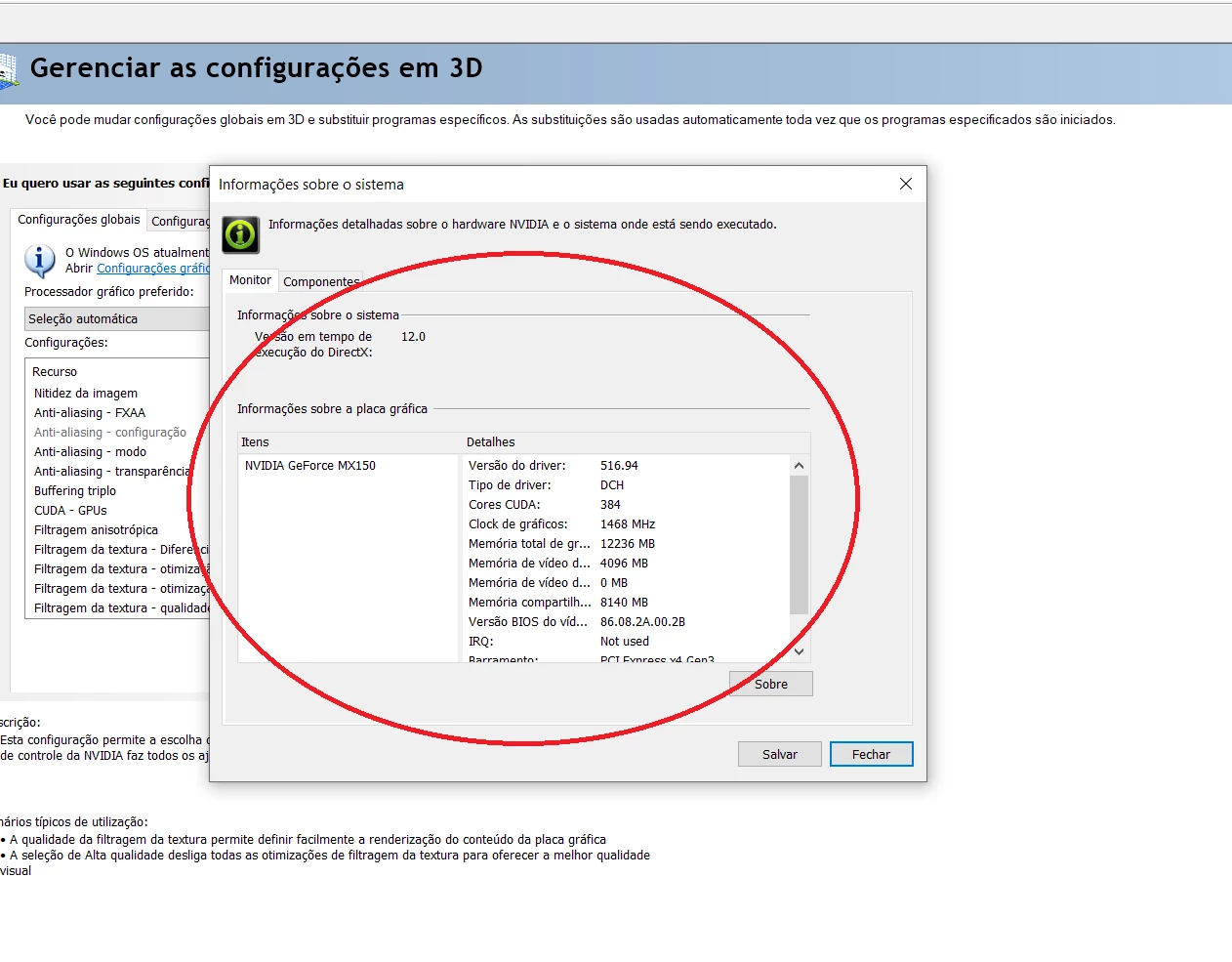This screenshot has width=1232, height=962.
Task: Close the Informações sobre o sistema dialog
Action: pos(906,184)
